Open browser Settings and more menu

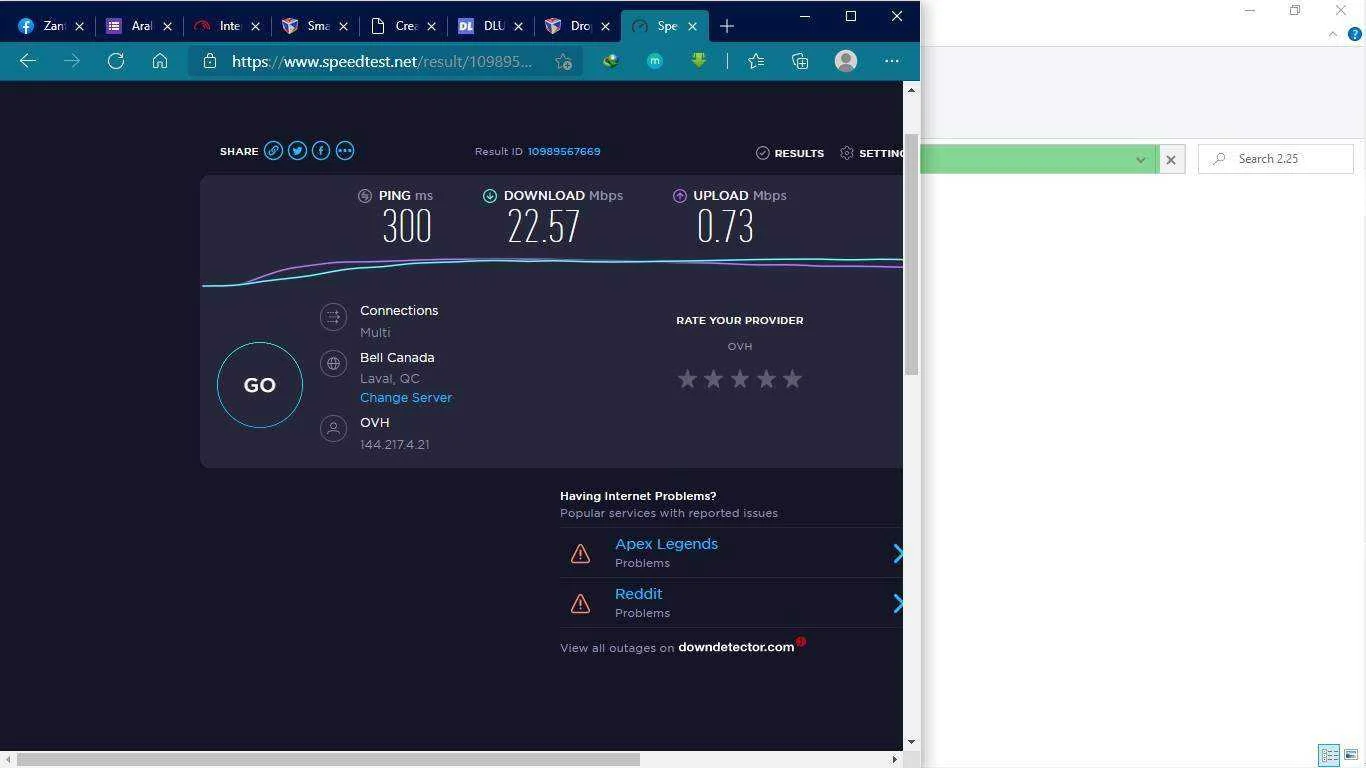892,61
